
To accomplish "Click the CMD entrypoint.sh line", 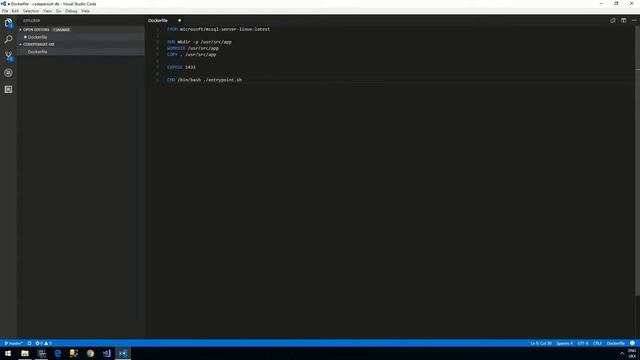I will (x=204, y=80).
